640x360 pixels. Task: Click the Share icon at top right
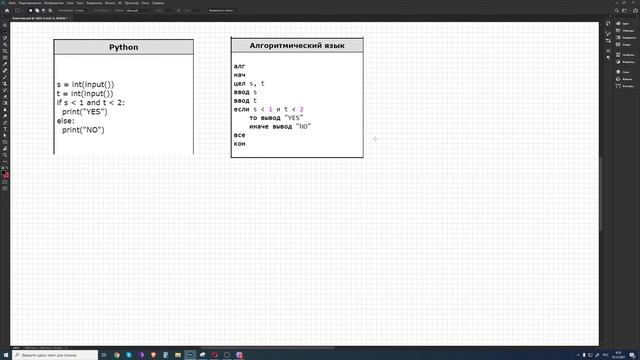(x=635, y=11)
